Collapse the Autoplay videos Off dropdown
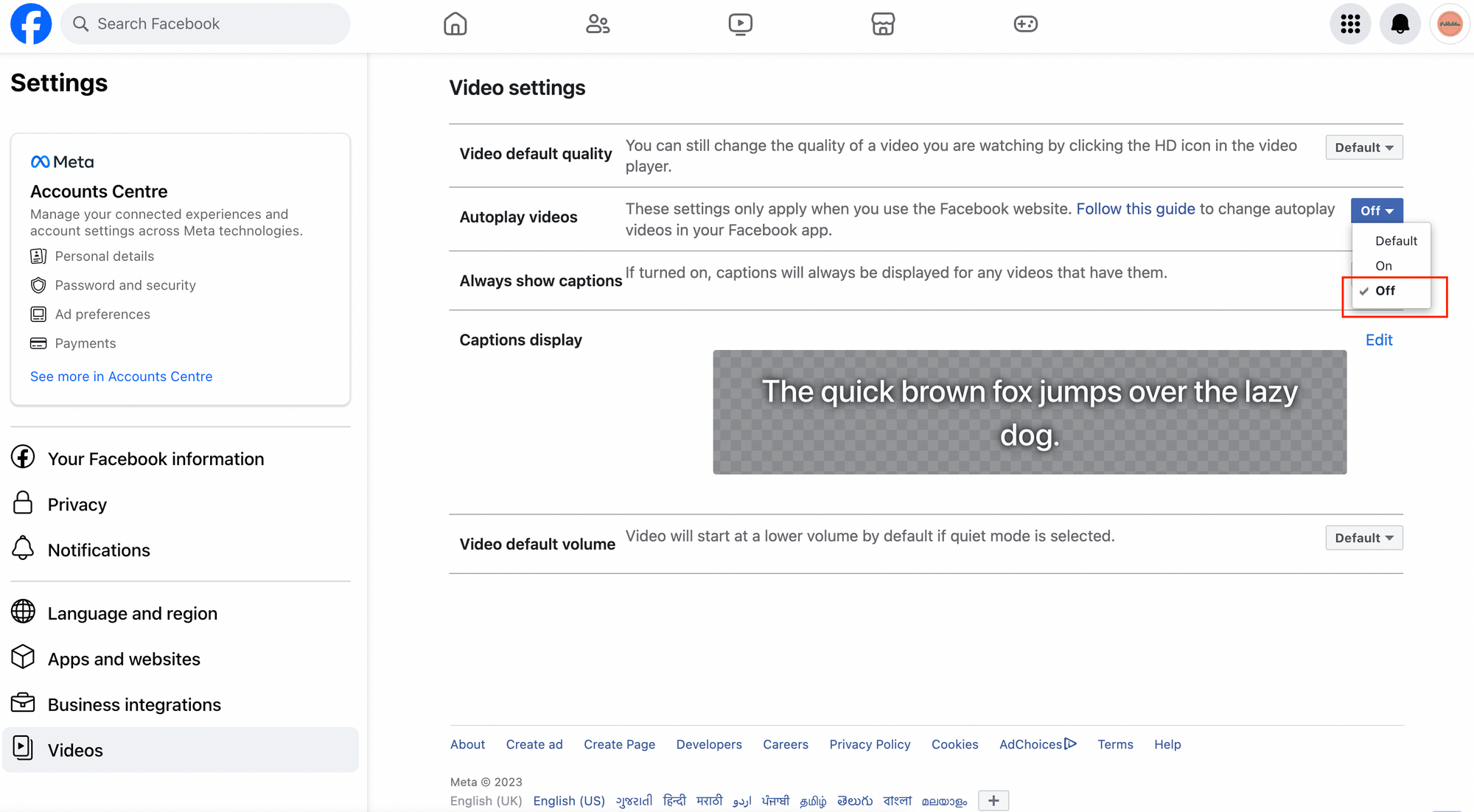 pos(1376,211)
